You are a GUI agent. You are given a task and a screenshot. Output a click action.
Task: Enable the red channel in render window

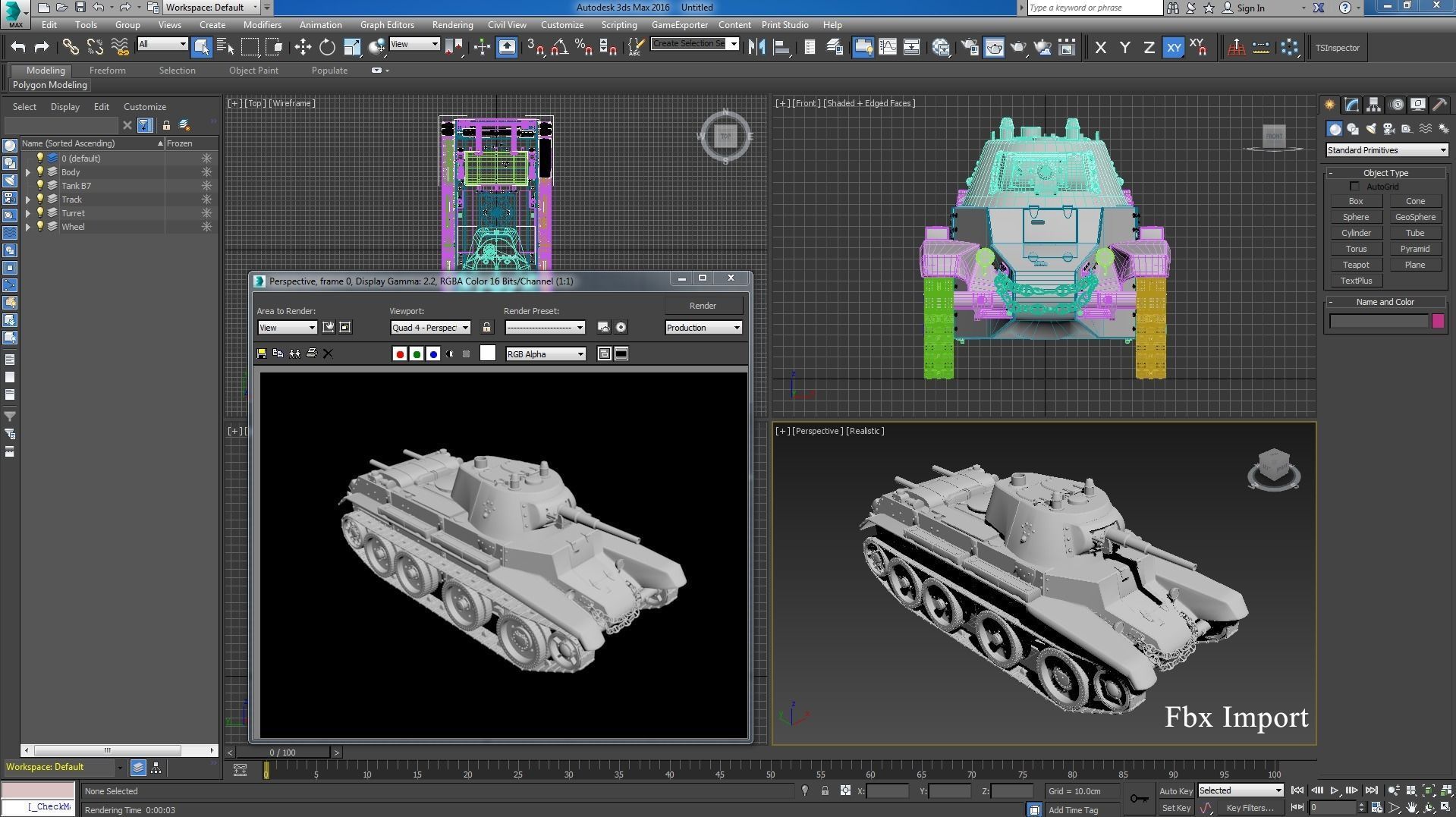click(x=400, y=354)
